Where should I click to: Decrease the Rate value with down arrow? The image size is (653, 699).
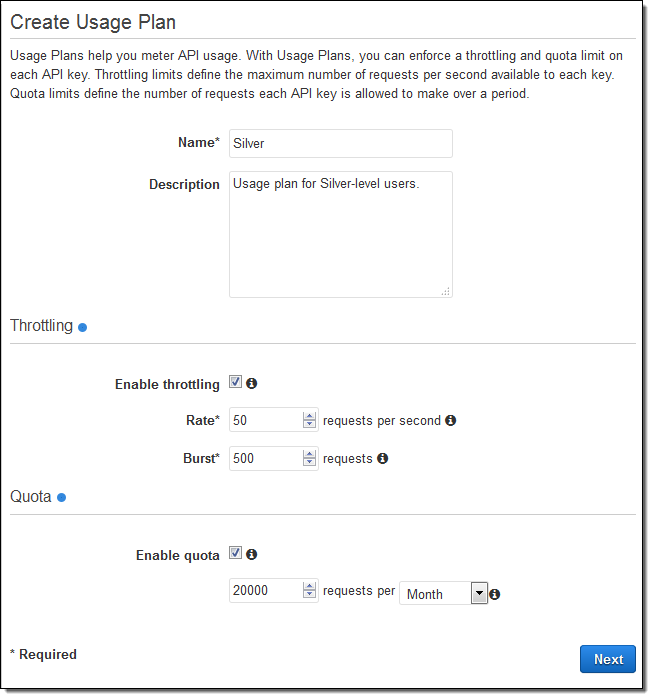(310, 426)
